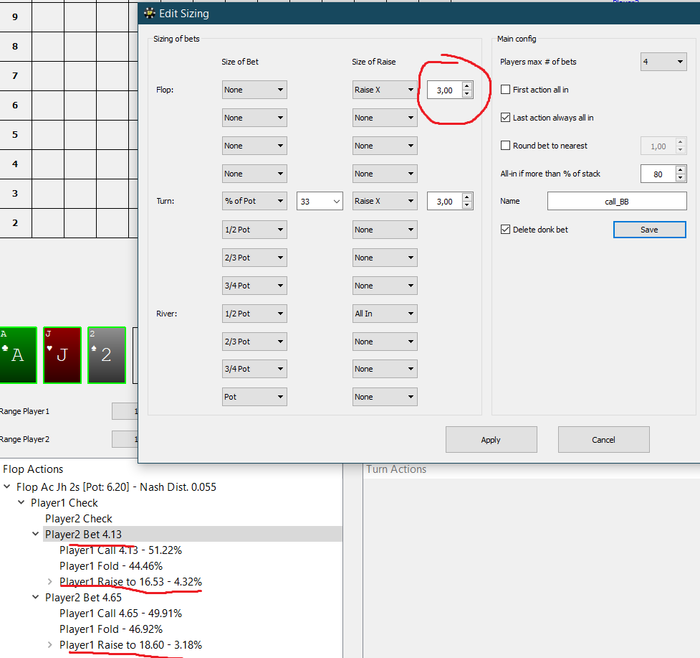The width and height of the screenshot is (700, 658).
Task: Enable Round bet to nearest option
Action: pos(505,146)
